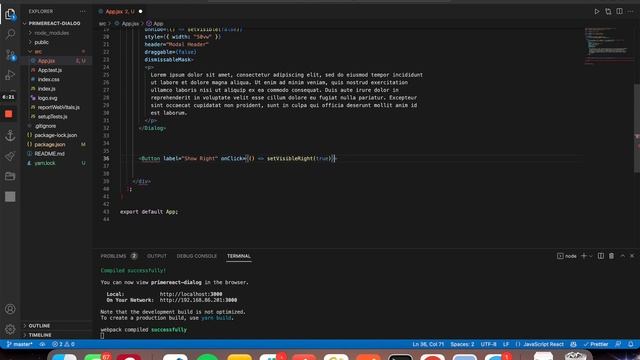This screenshot has width=640, height=360.
Task: Open setupTests.js in the explorer
Action: [x=52, y=117]
